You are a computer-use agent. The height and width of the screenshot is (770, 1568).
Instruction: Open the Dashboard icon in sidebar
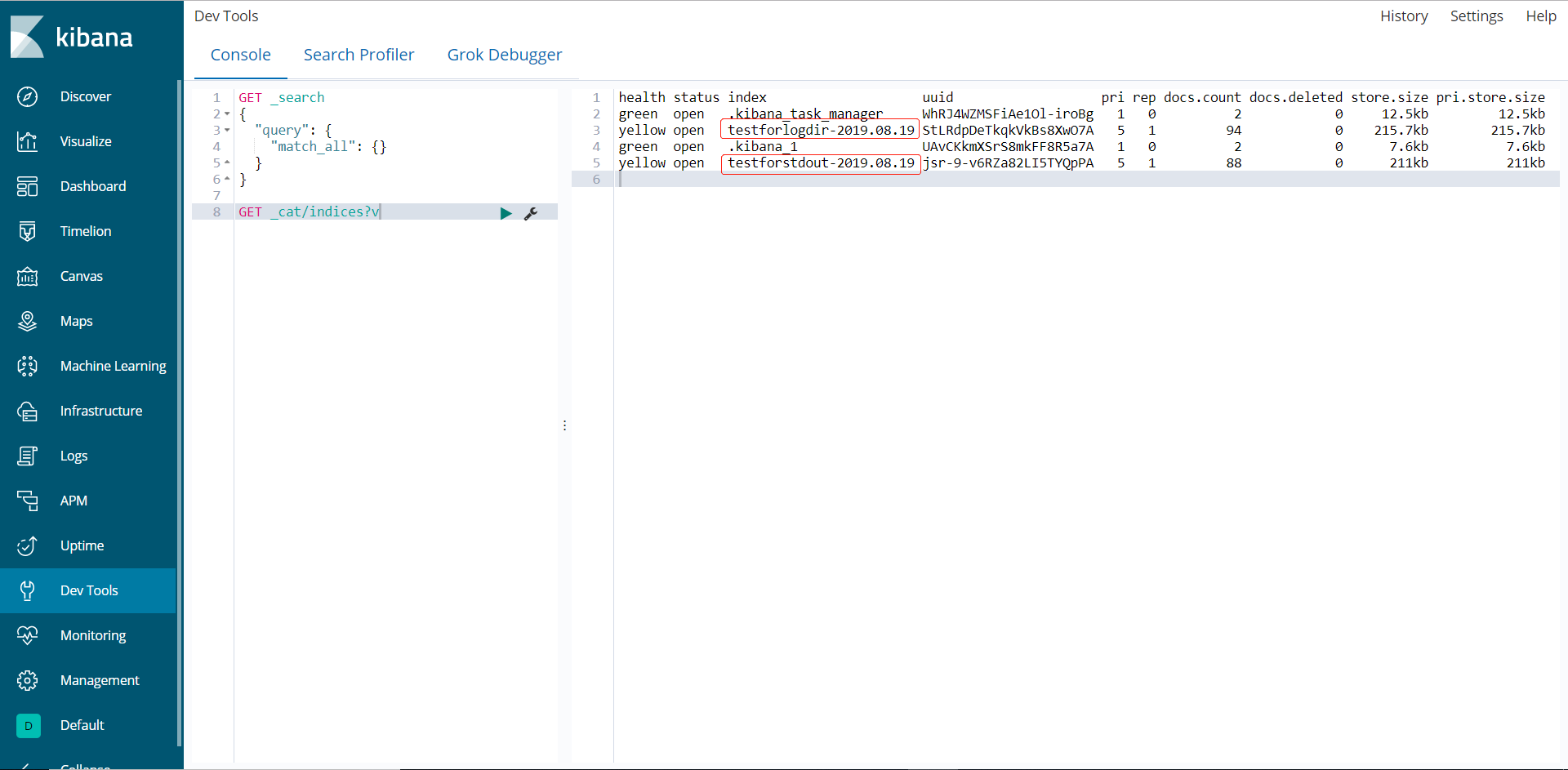[27, 186]
